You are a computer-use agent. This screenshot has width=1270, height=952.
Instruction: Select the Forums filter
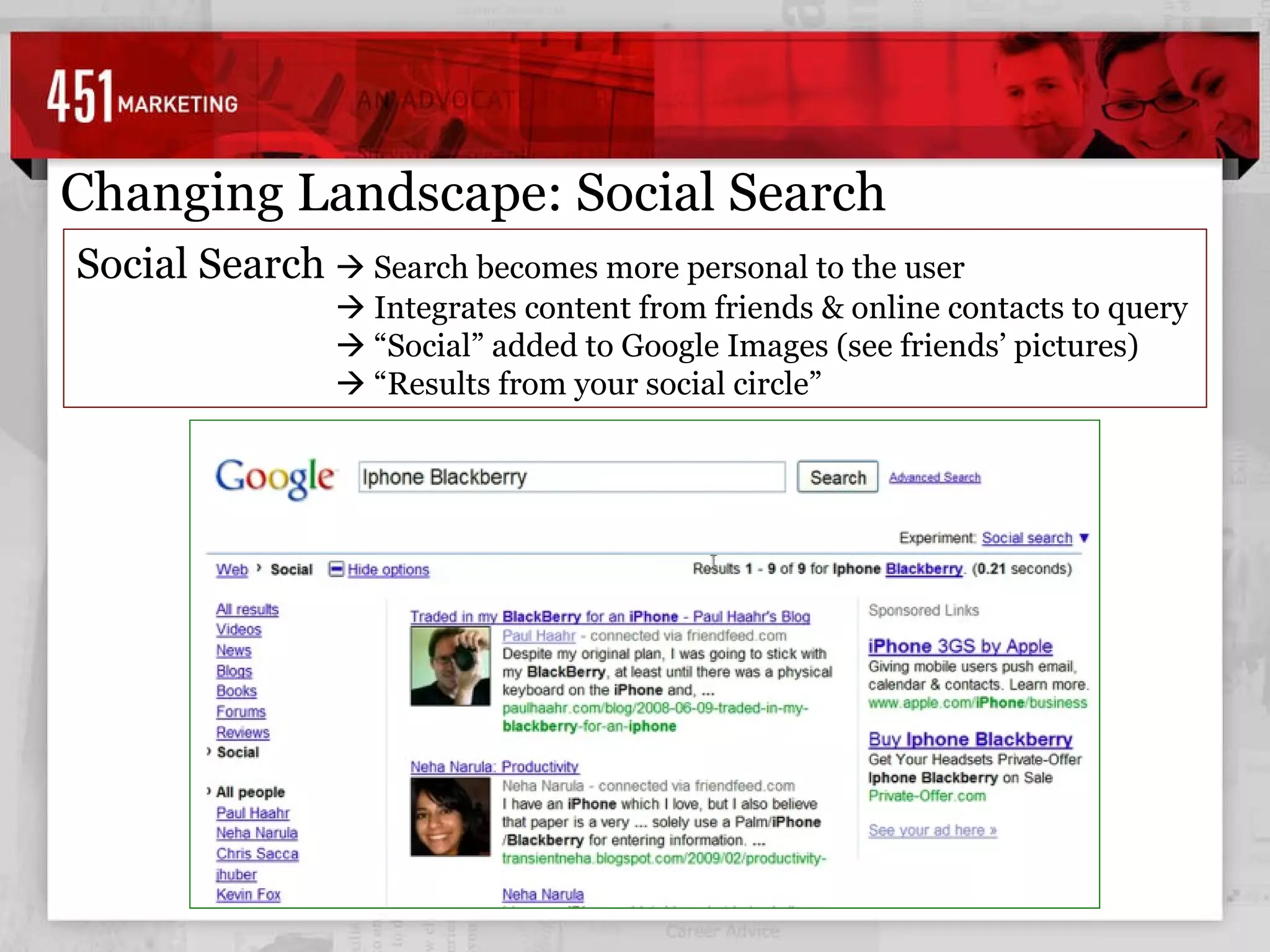(241, 712)
